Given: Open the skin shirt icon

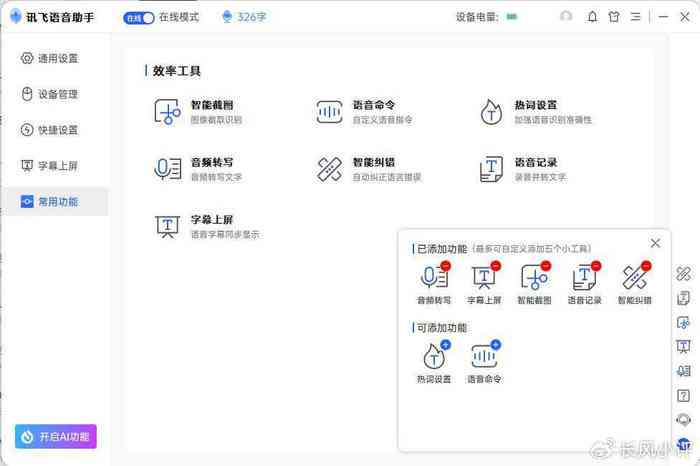Looking at the screenshot, I should 614,17.
